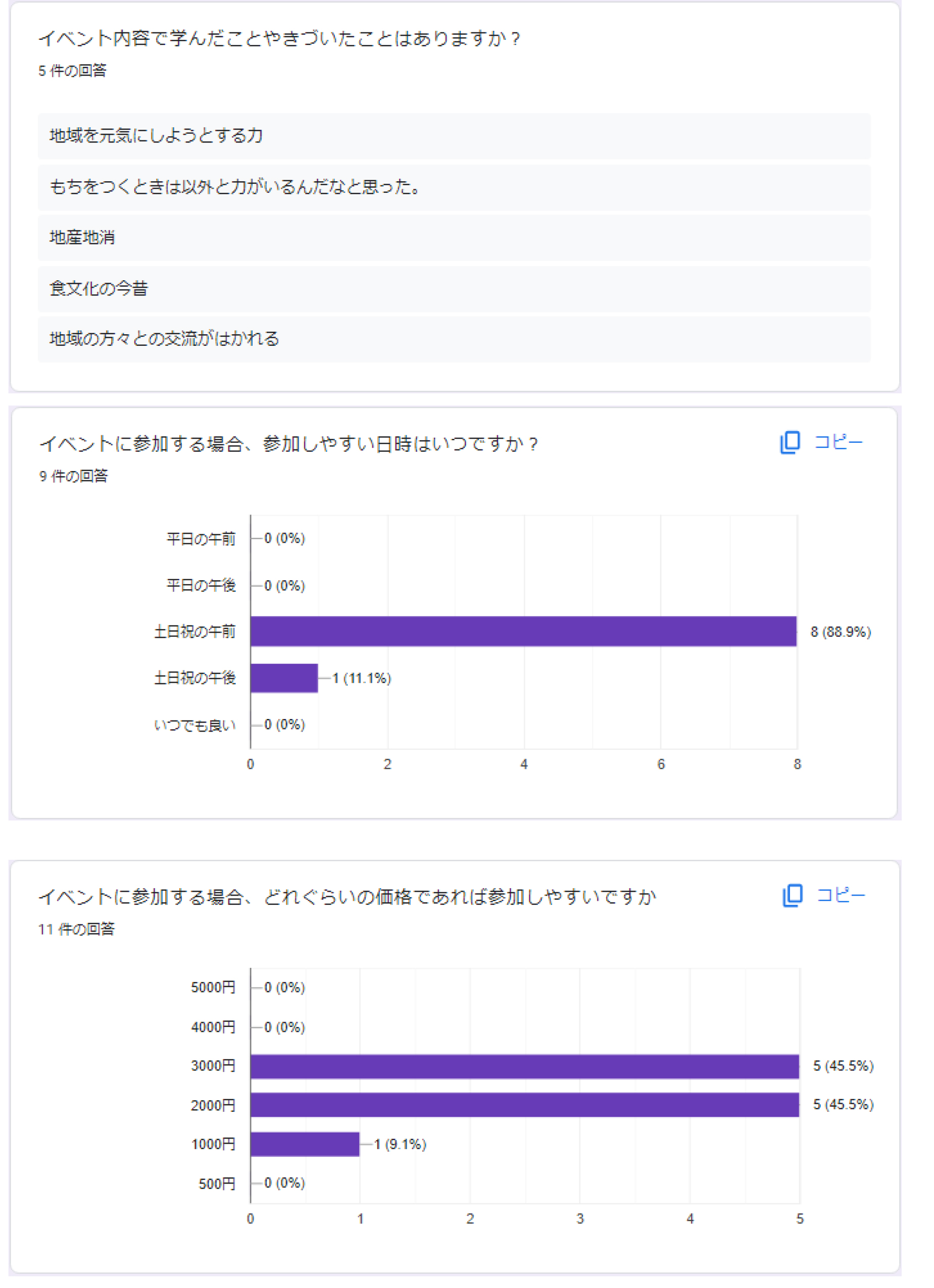934x1288 pixels.
Task: Select the 土日祝の午後 purple bar
Action: pyautogui.click(x=284, y=678)
